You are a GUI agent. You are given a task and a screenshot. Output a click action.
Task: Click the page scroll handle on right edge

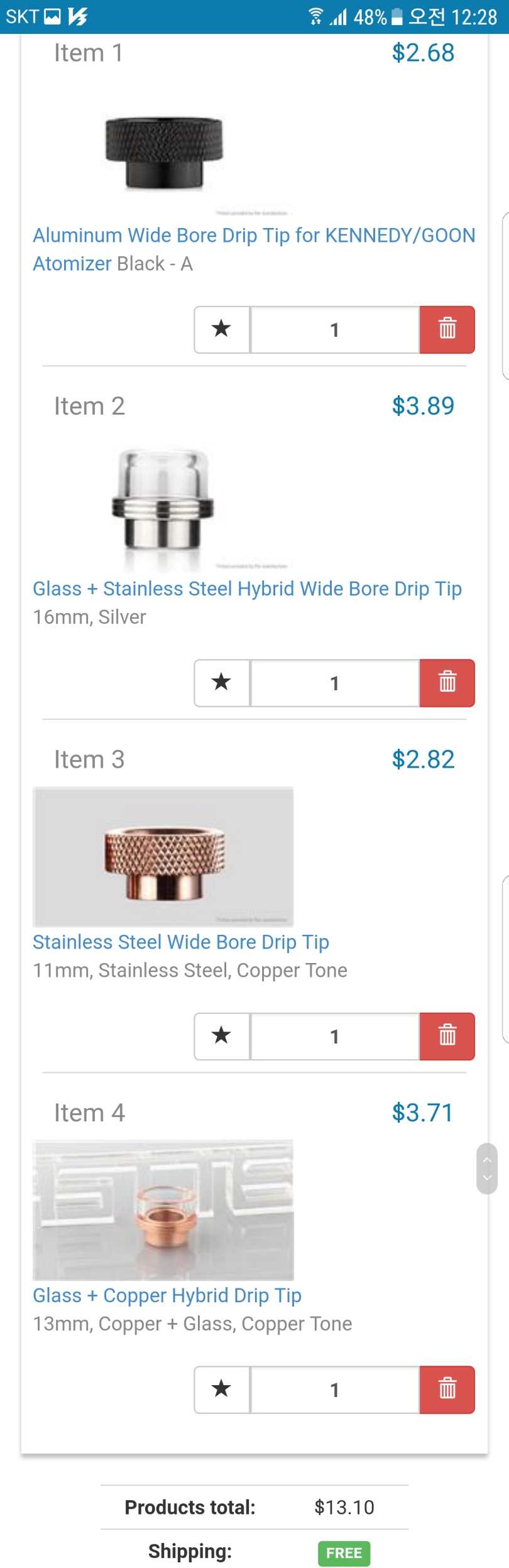(x=487, y=1168)
